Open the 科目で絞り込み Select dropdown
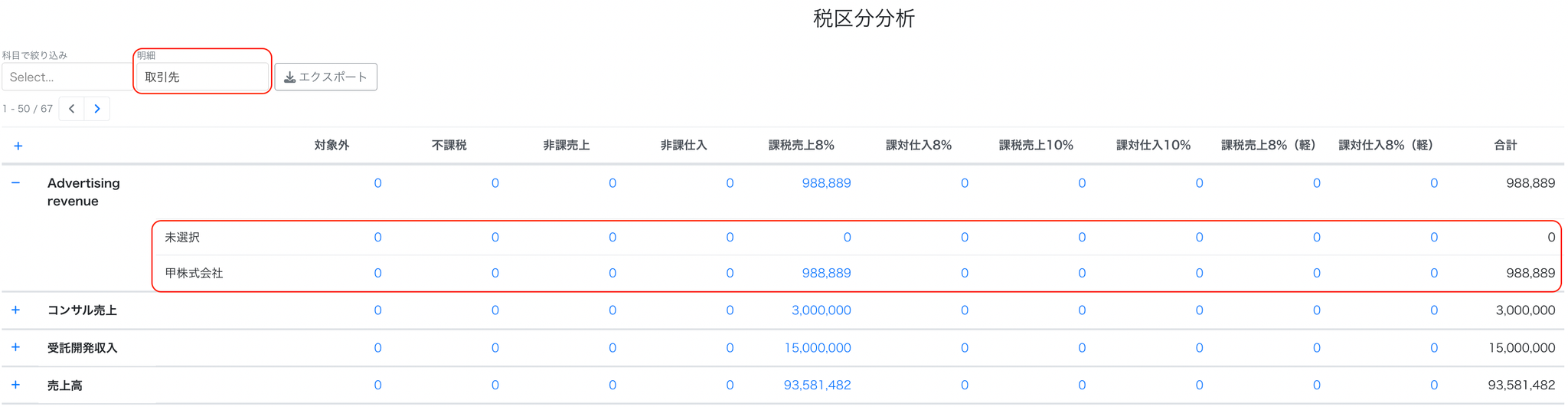This screenshot has height=407, width=1568. point(67,77)
